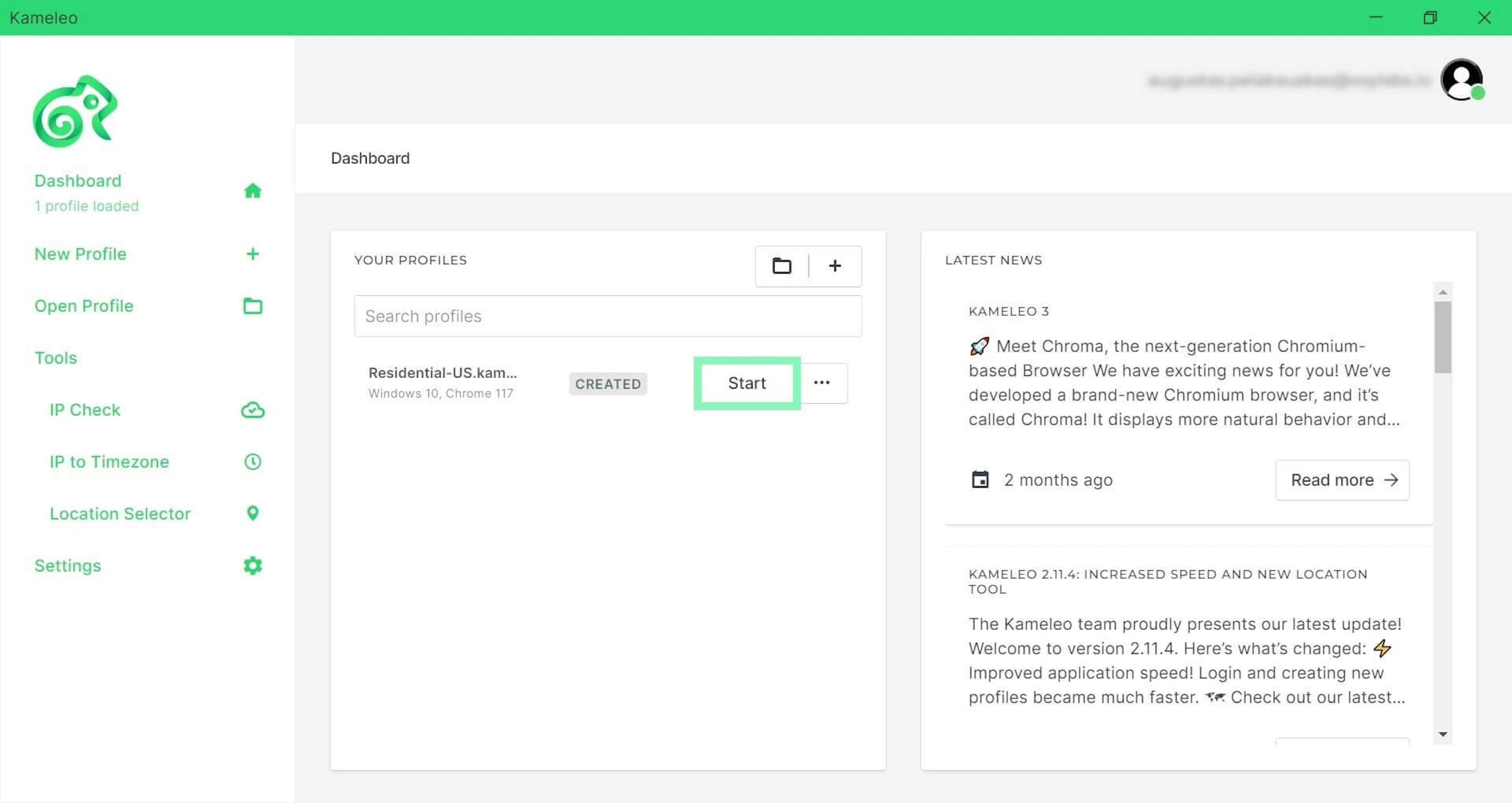1512x803 pixels.
Task: Click the KAMELEO 3 news title
Action: point(1008,311)
